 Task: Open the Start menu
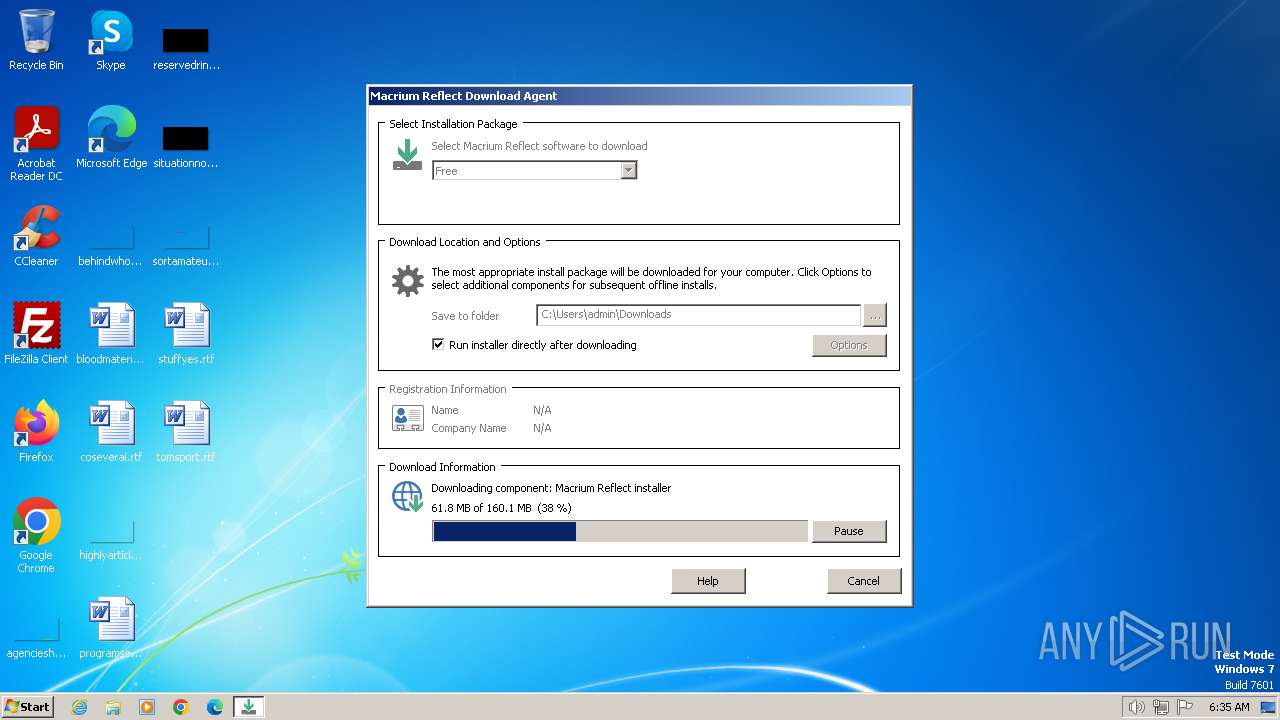(27, 707)
